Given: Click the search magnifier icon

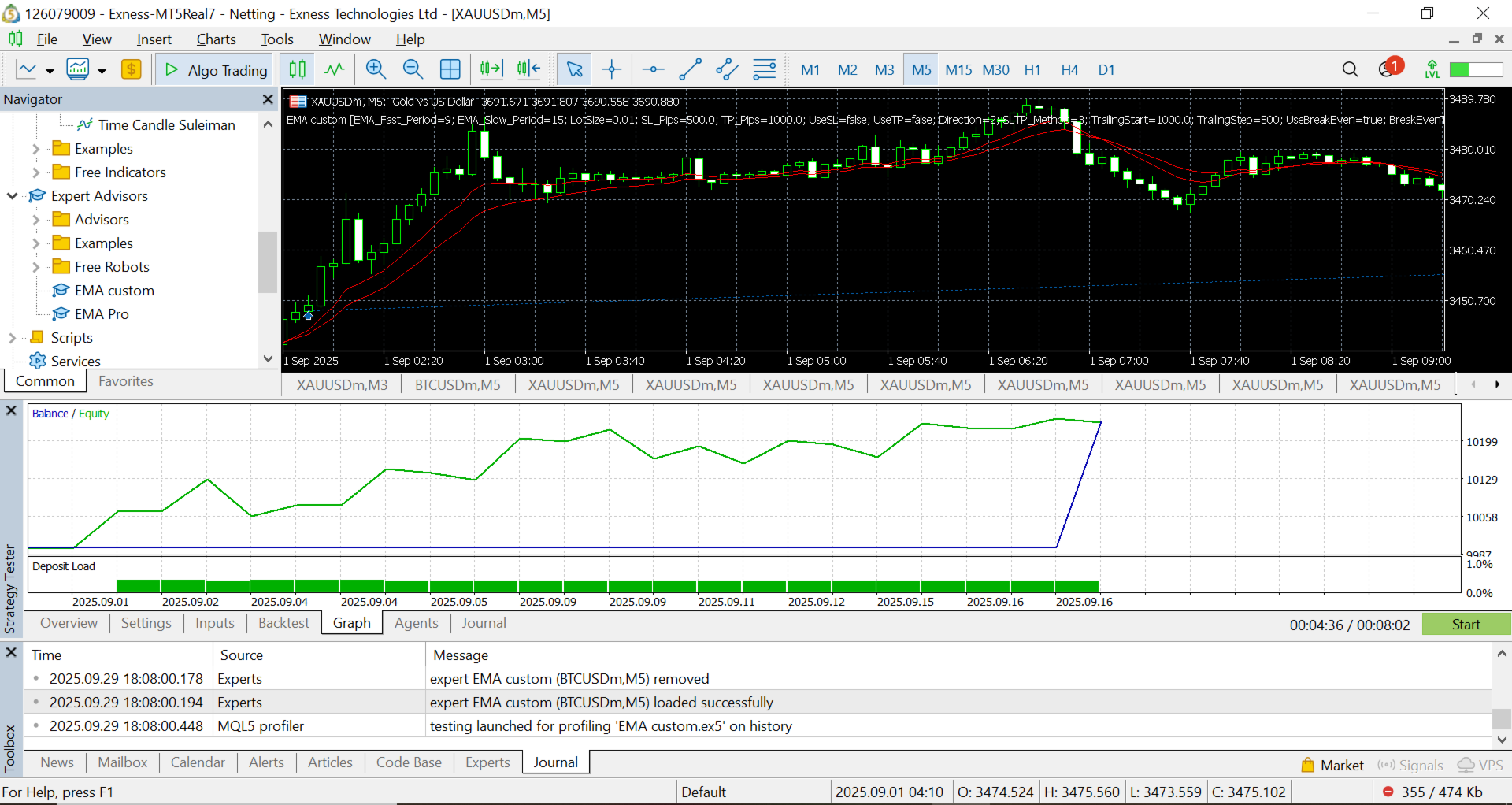Looking at the screenshot, I should [1350, 69].
